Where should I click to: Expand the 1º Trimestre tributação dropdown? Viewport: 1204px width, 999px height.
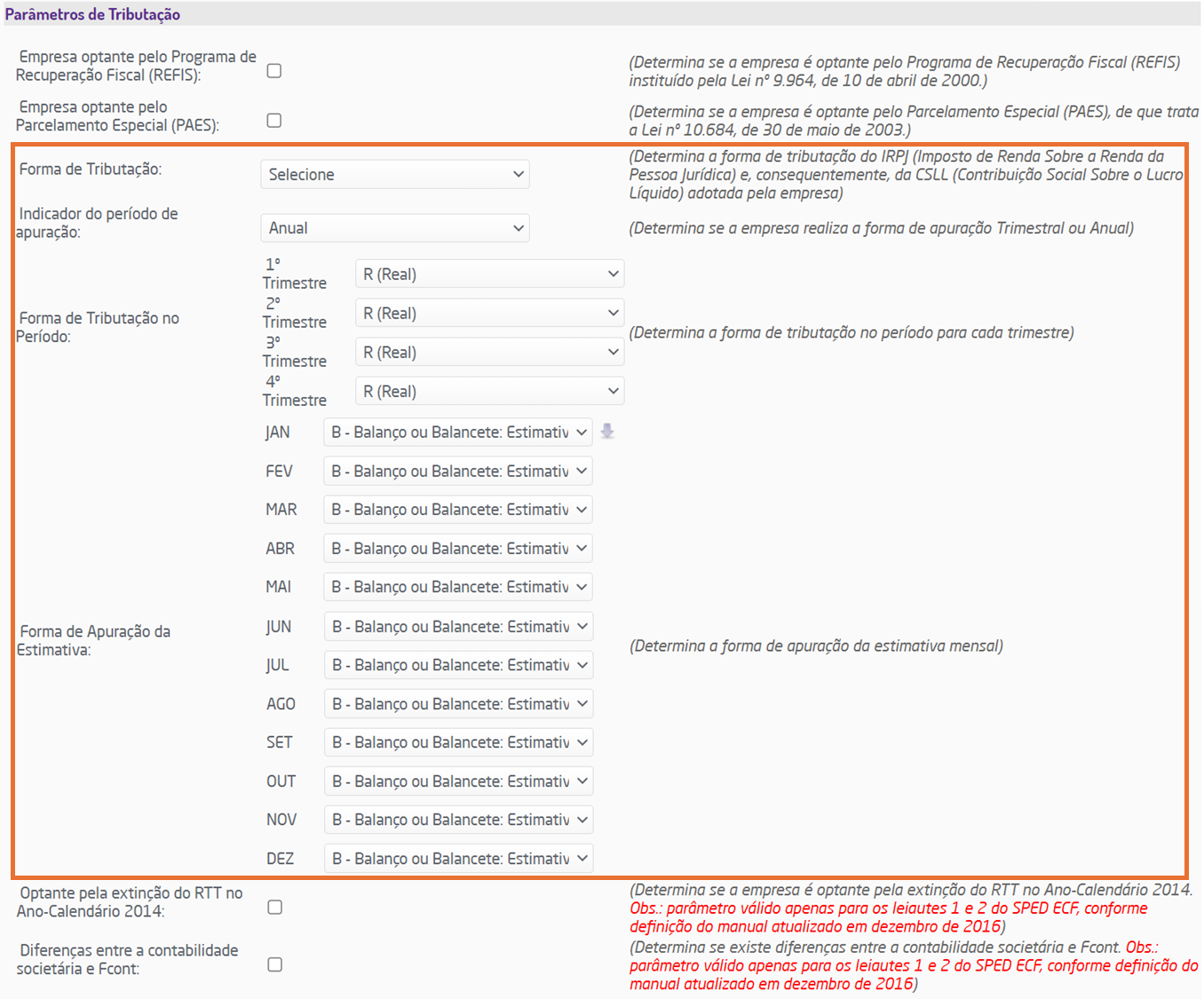489,274
